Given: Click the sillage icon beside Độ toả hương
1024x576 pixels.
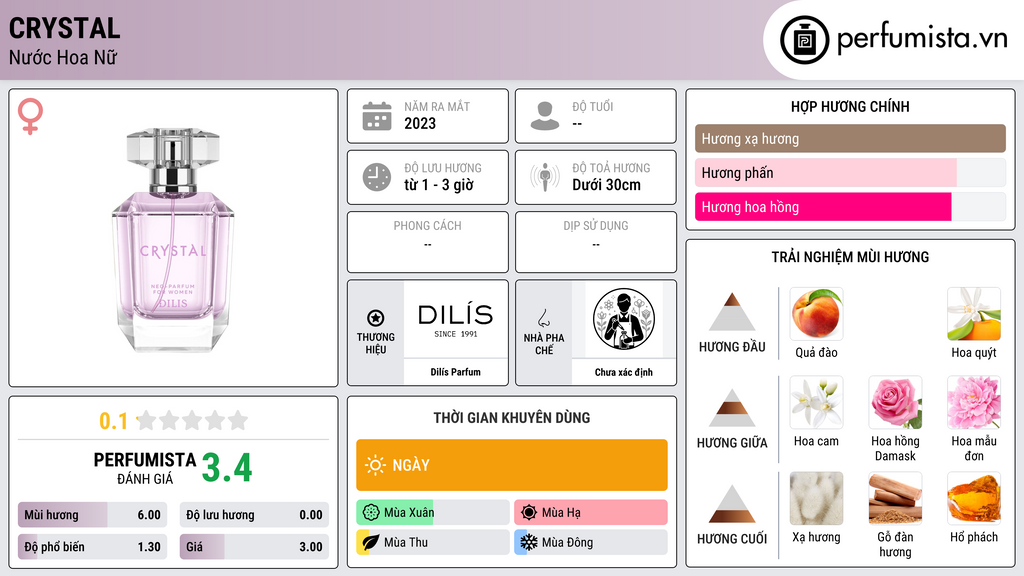Looking at the screenshot, I should coord(545,177).
